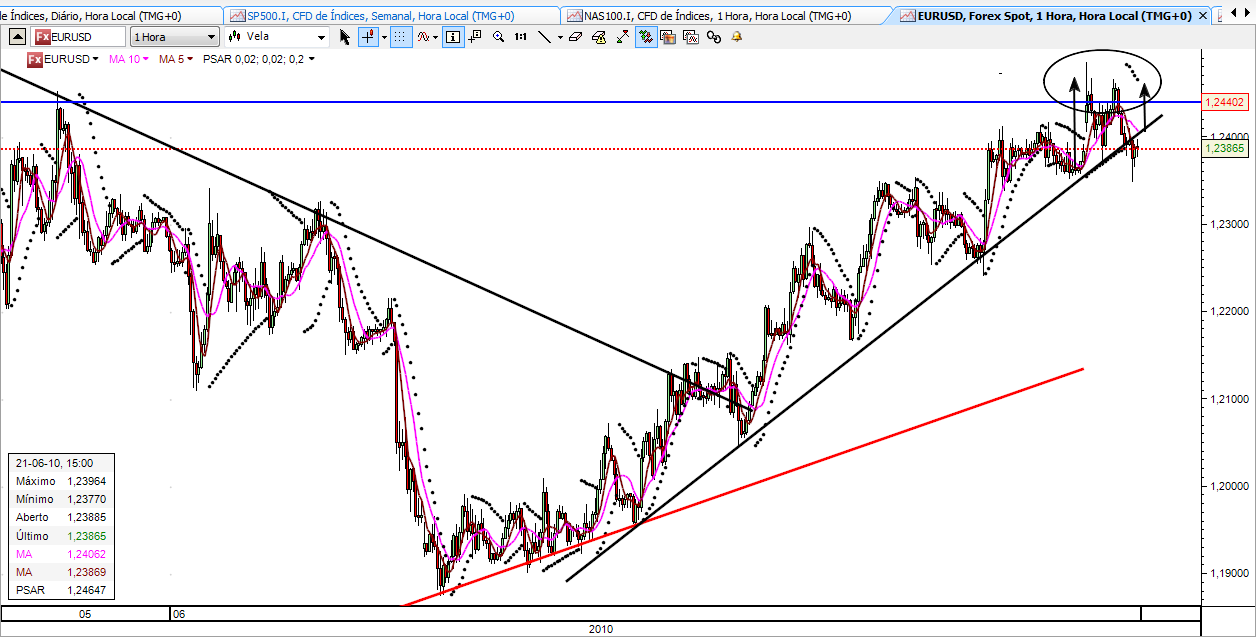Switch to the SP500.I Semanal tab
Viewport: 1256px width, 637px height.
click(x=390, y=16)
